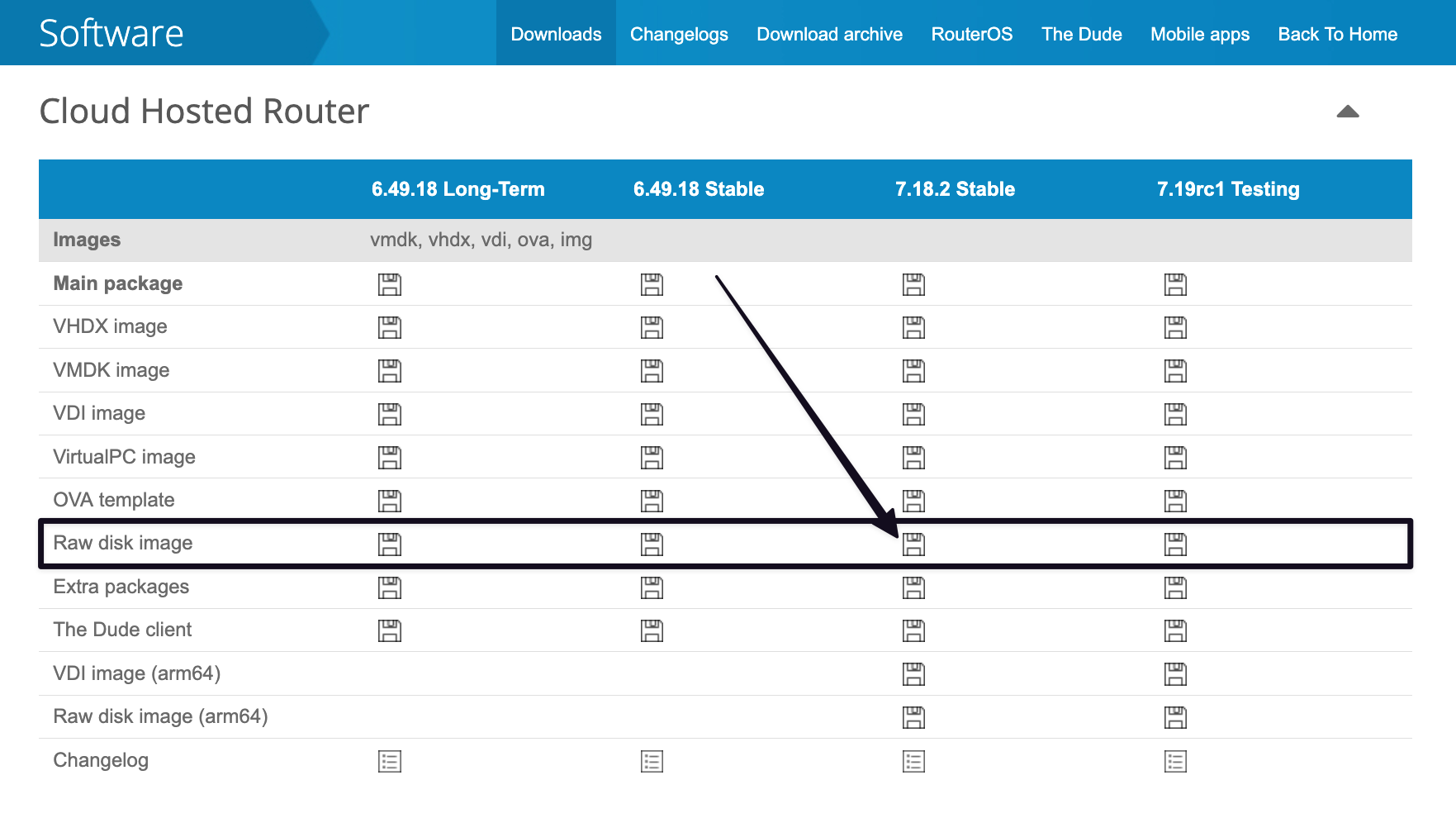Click the Extra packages row label
This screenshot has height=818, width=1456.
point(121,587)
